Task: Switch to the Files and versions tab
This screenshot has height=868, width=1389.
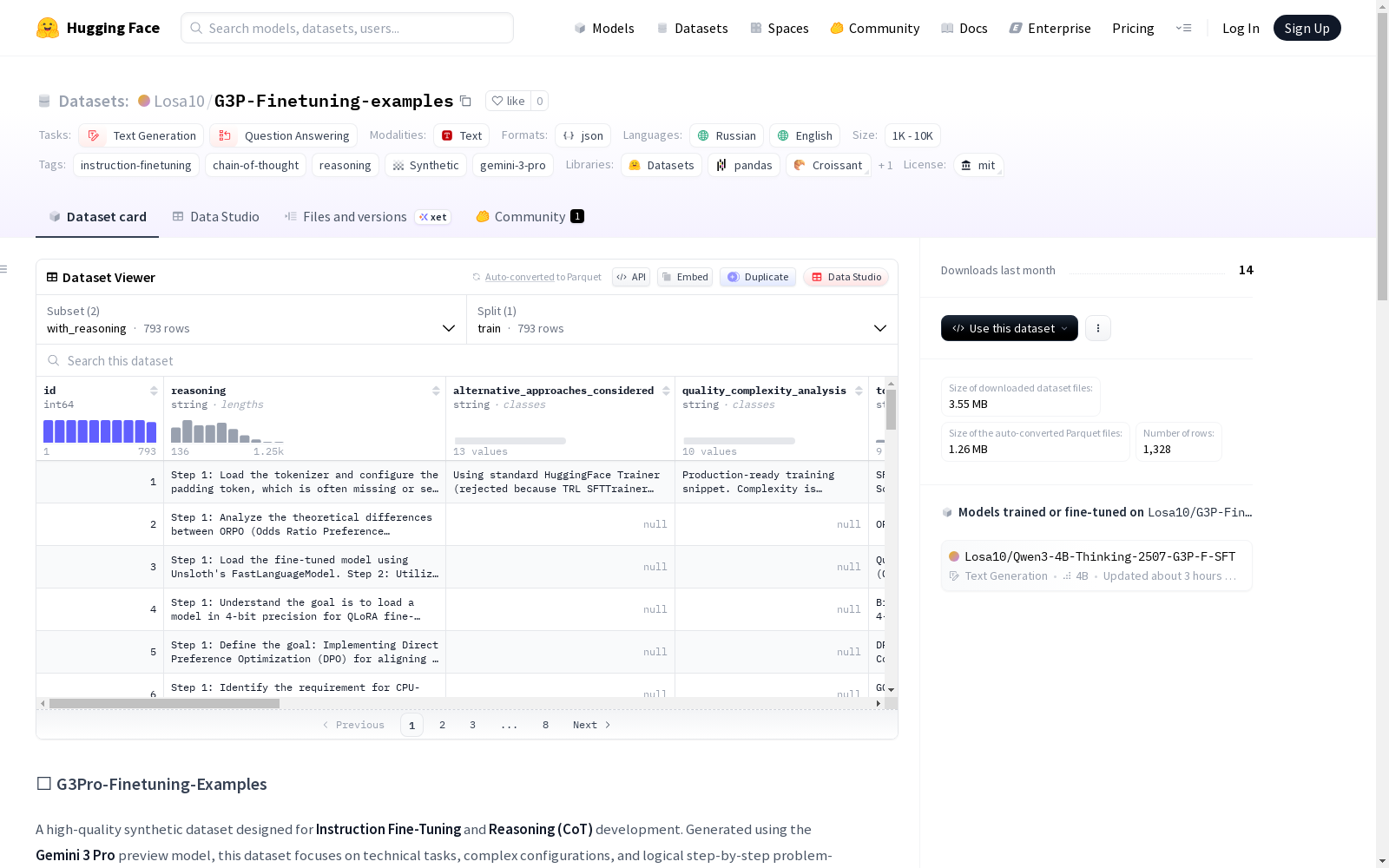Action: tap(367, 217)
